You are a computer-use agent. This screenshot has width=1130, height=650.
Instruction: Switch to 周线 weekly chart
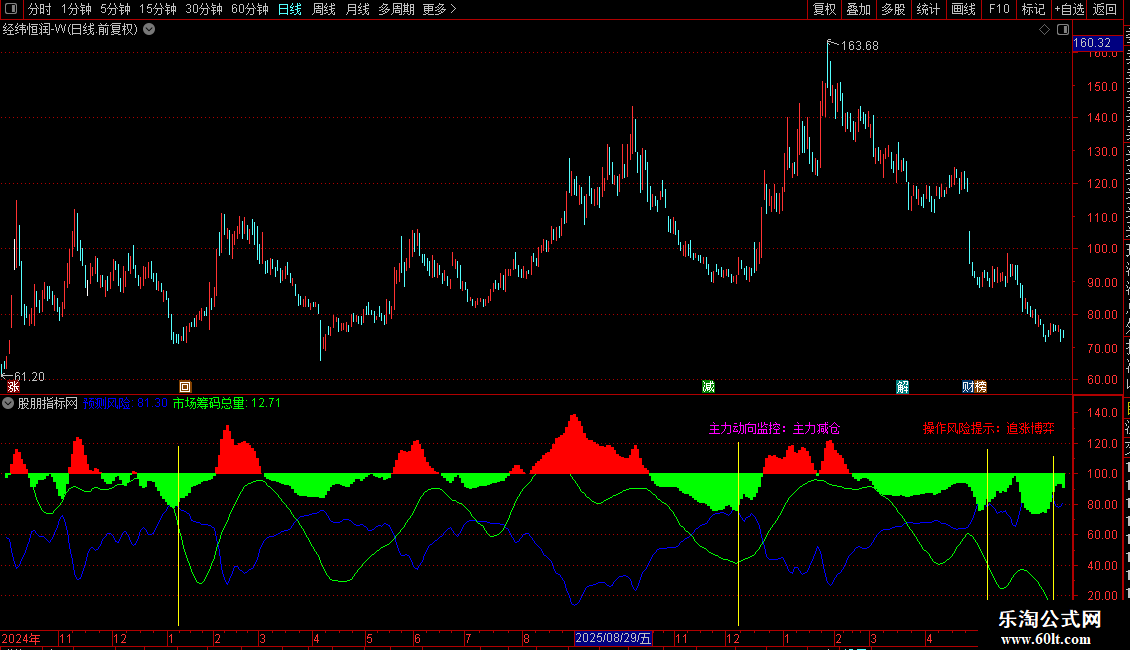pyautogui.click(x=324, y=9)
